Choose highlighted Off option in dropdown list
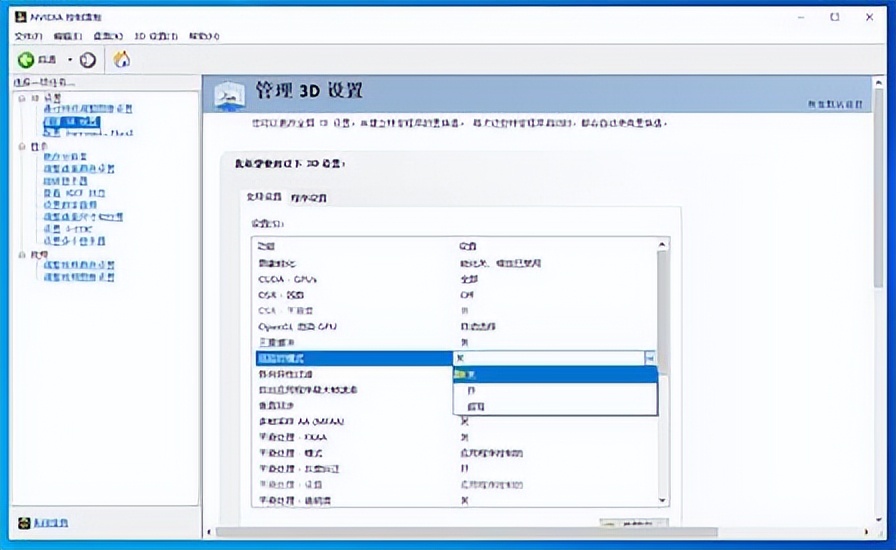The image size is (896, 550). 555,374
